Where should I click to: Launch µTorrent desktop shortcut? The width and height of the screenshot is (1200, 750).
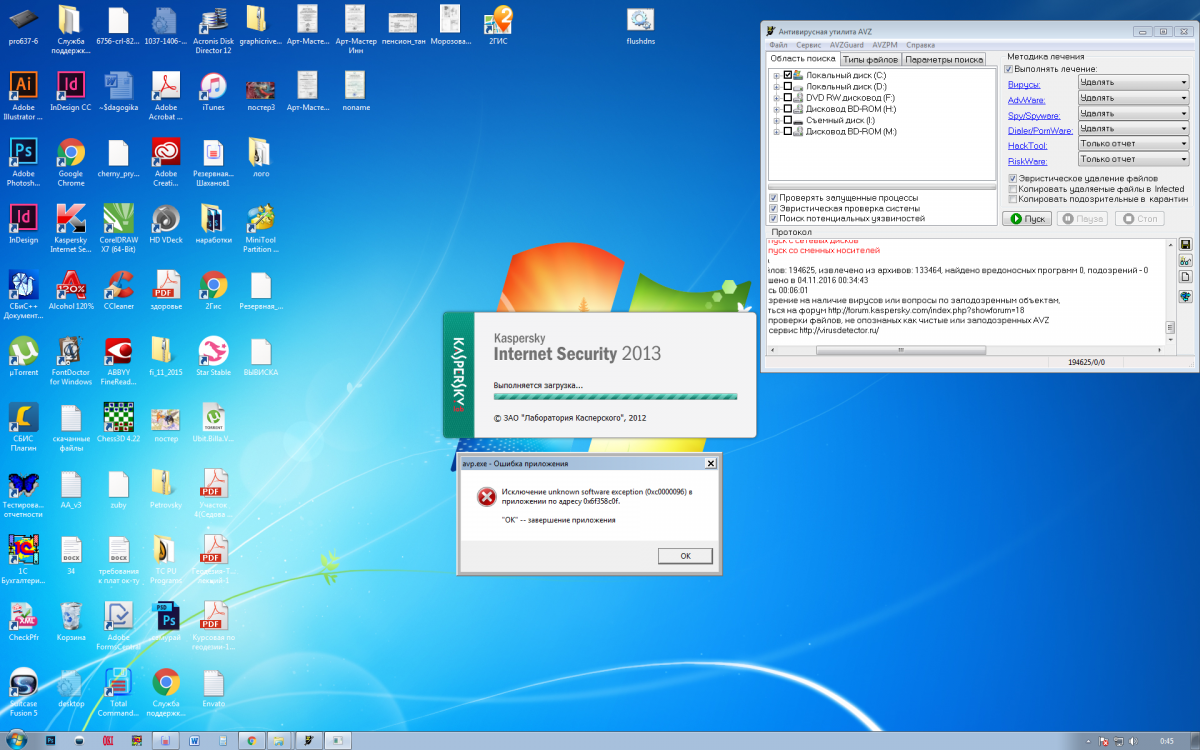tap(23, 356)
